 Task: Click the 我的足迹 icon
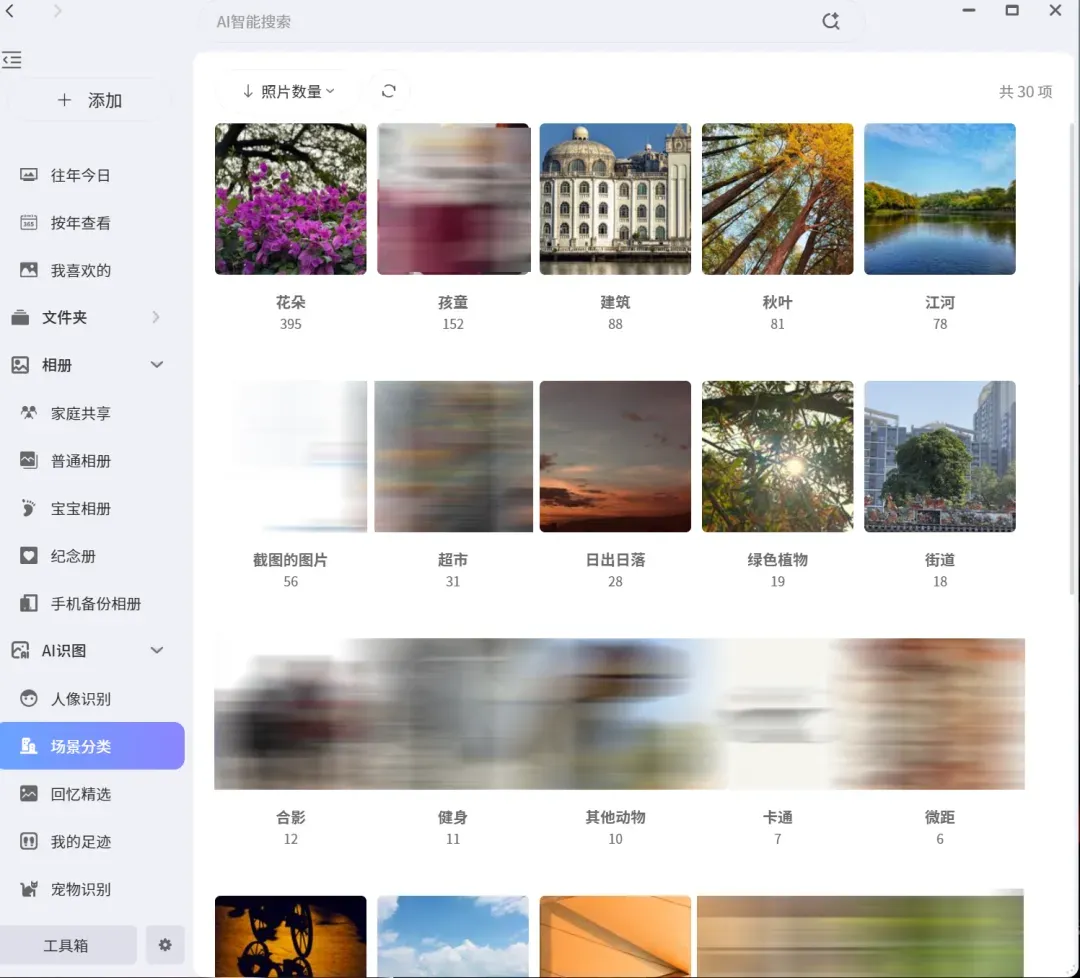tap(29, 841)
